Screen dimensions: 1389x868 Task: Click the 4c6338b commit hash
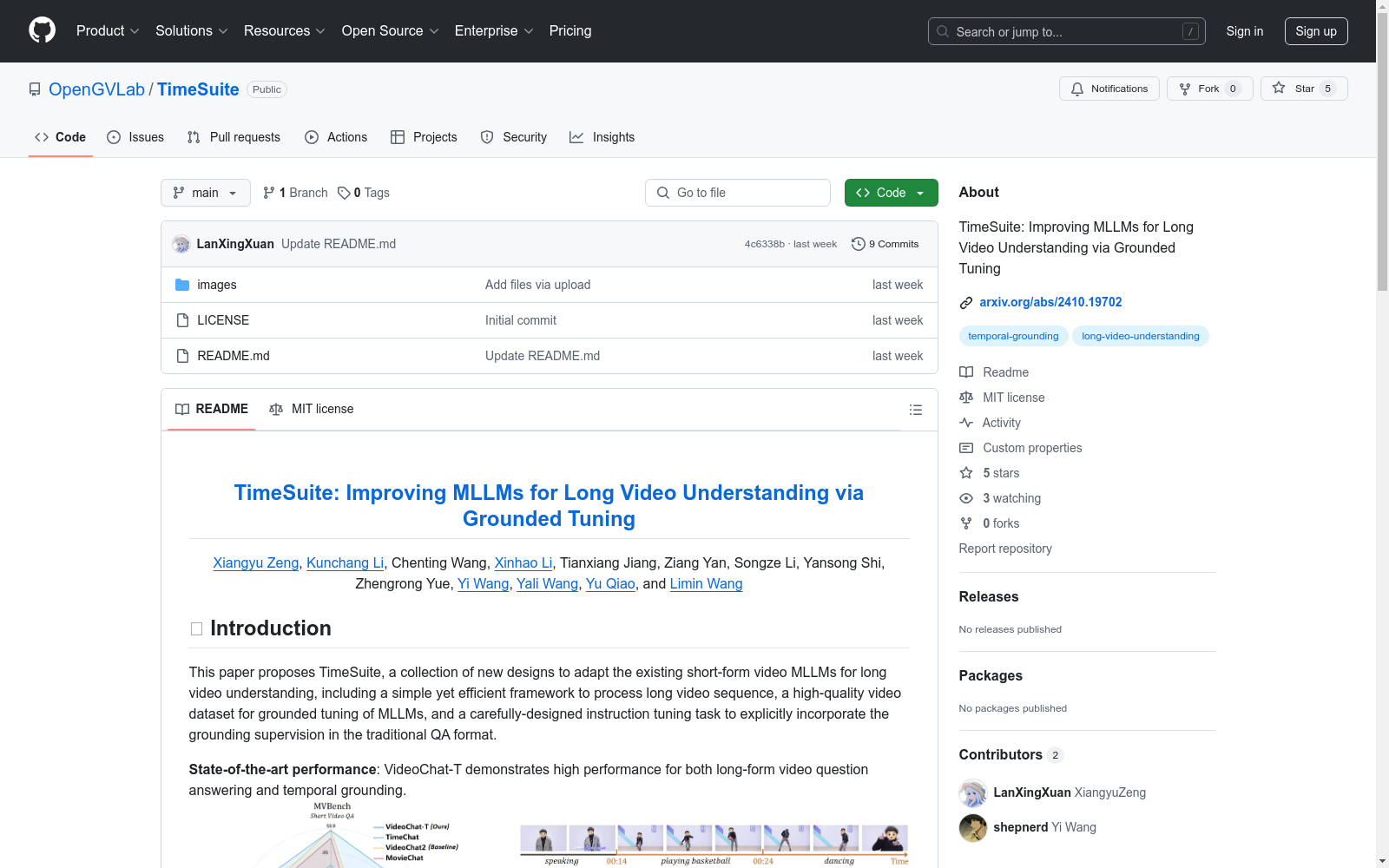point(764,244)
